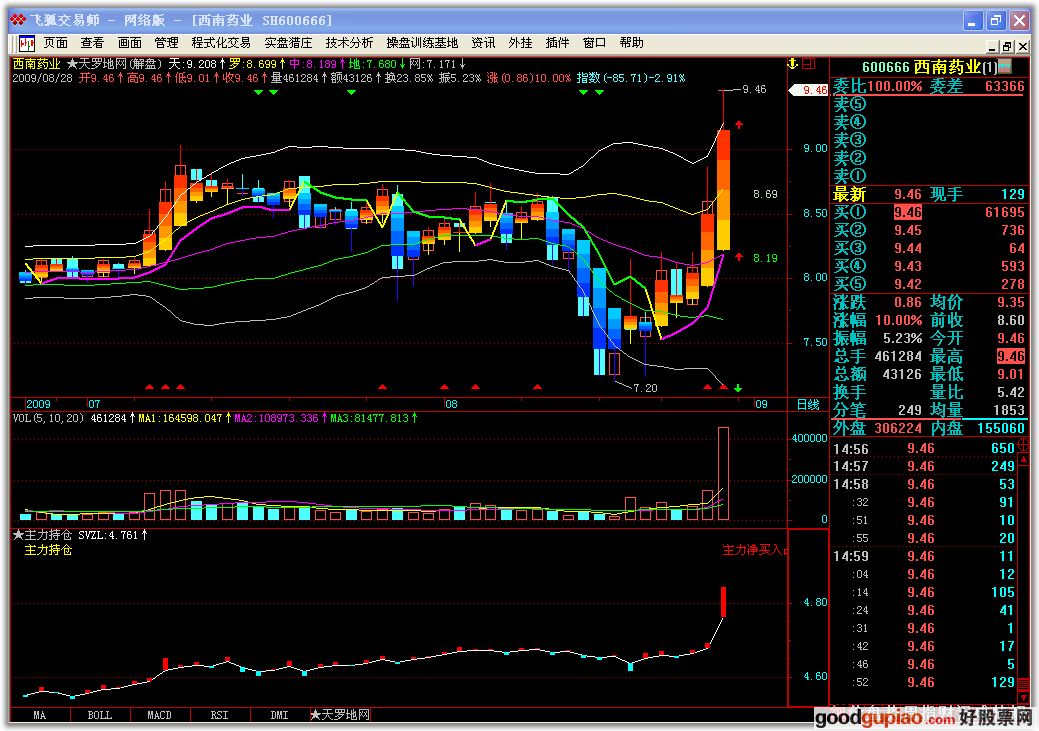Click the 委比 label
The image size is (1039, 731).
click(x=849, y=86)
